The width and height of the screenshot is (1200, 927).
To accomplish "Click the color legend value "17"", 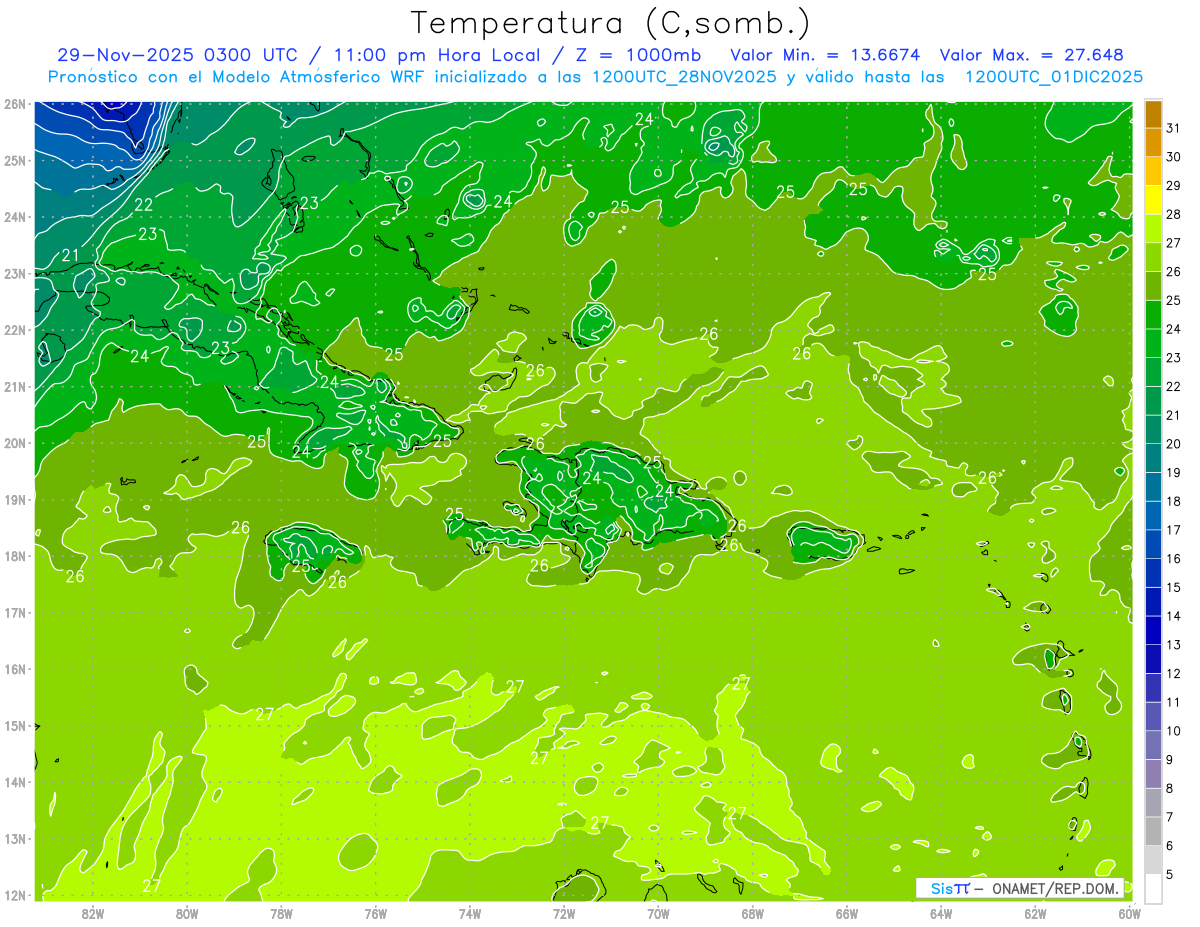I will tap(1173, 530).
